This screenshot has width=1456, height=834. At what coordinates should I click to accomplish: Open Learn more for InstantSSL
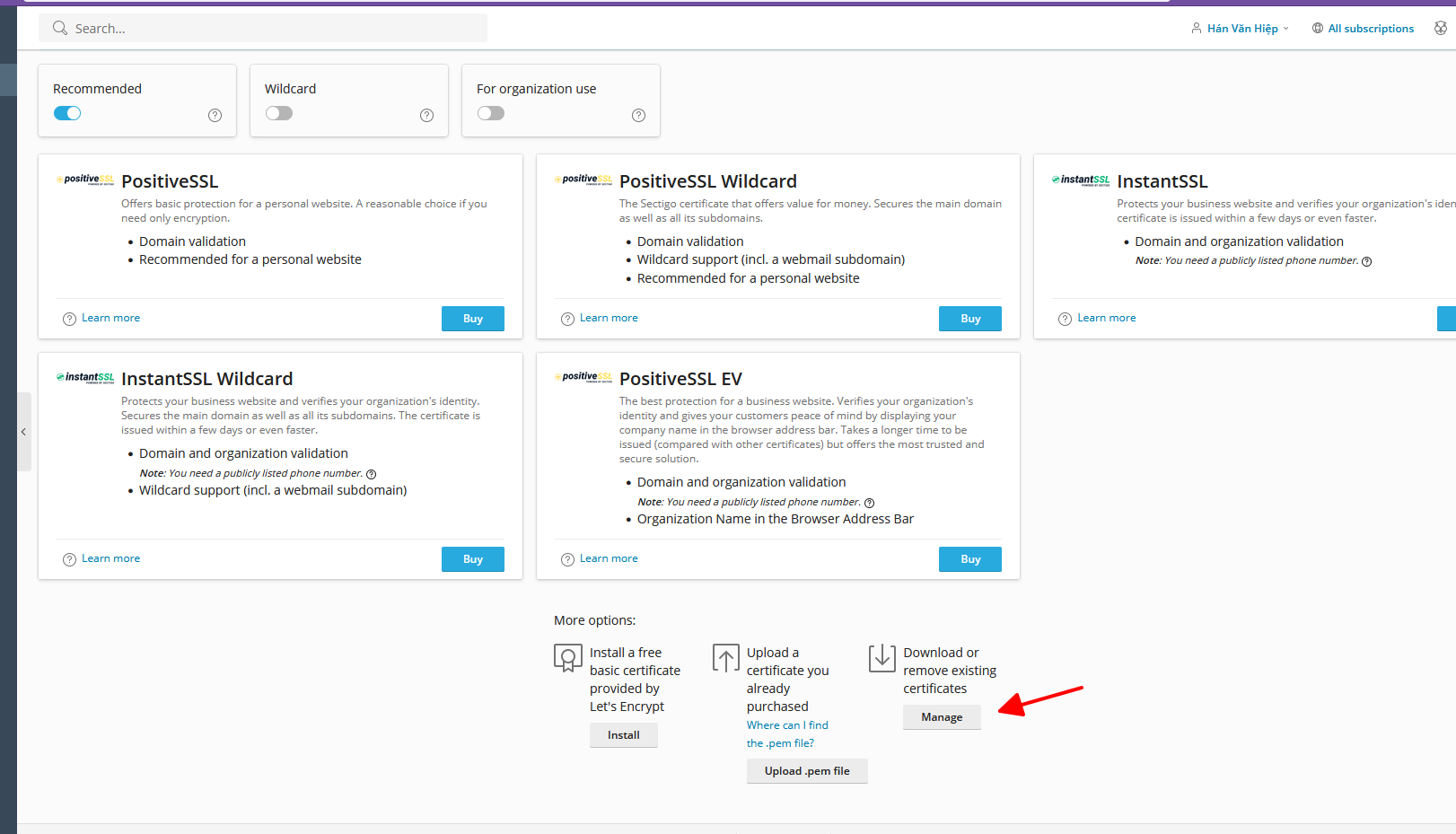(x=1106, y=318)
